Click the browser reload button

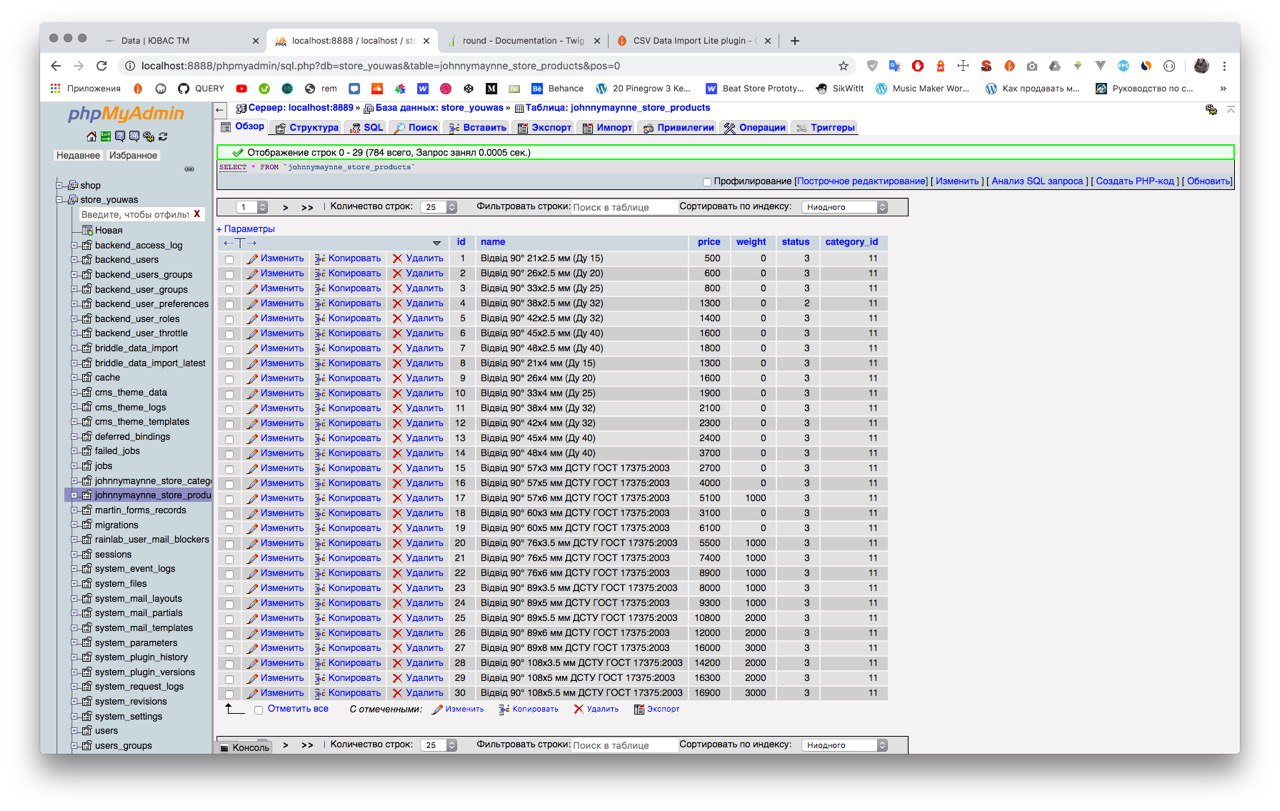102,66
